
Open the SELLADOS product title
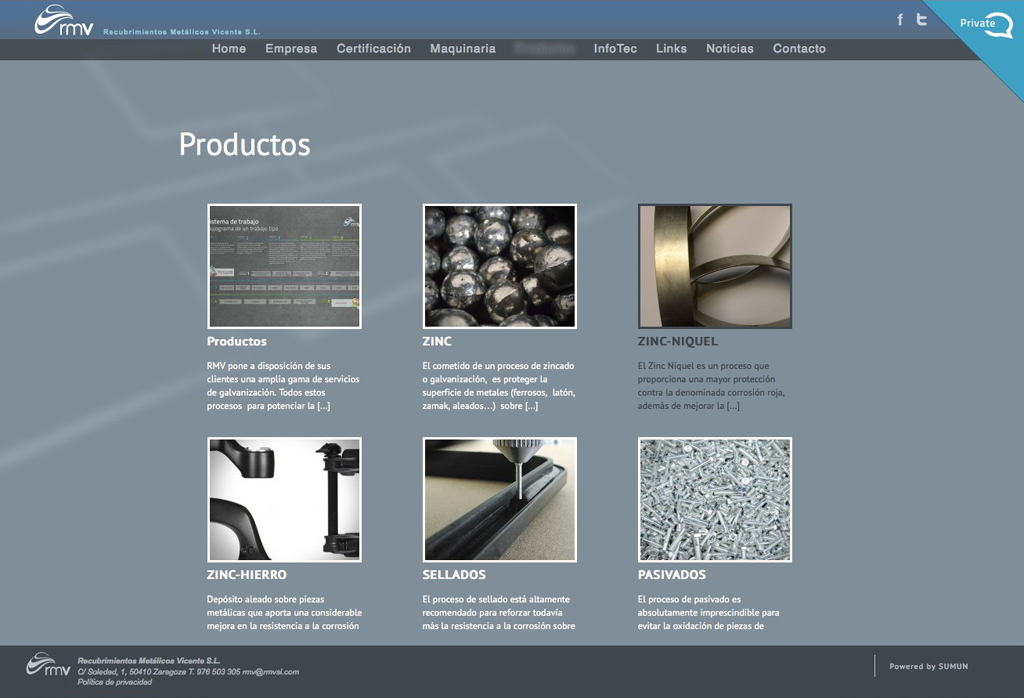455,576
